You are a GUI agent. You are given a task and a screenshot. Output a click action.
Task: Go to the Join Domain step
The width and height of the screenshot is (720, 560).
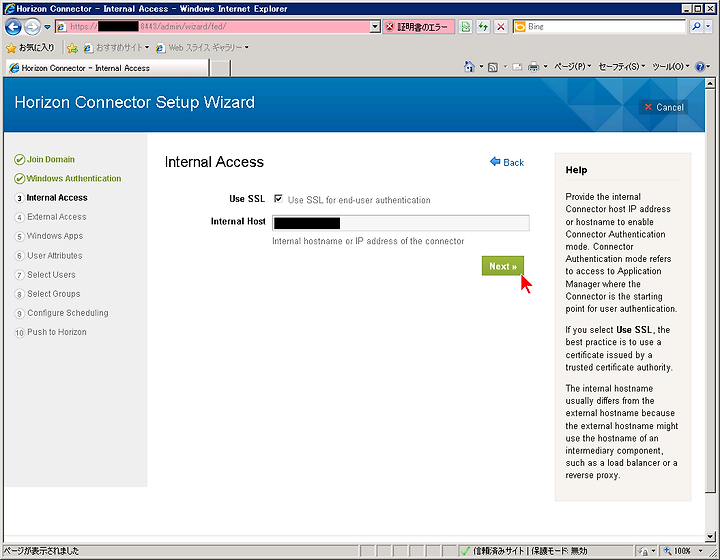point(51,159)
